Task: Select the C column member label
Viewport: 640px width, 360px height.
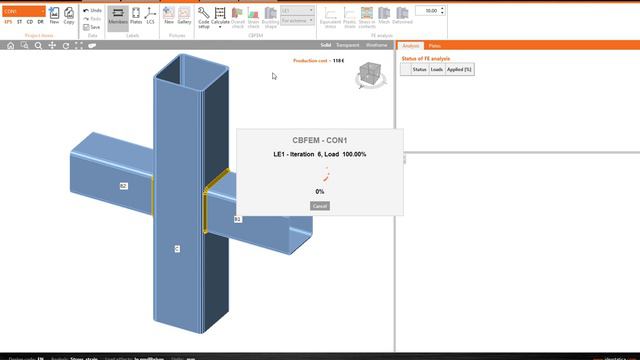Action: coord(177,249)
